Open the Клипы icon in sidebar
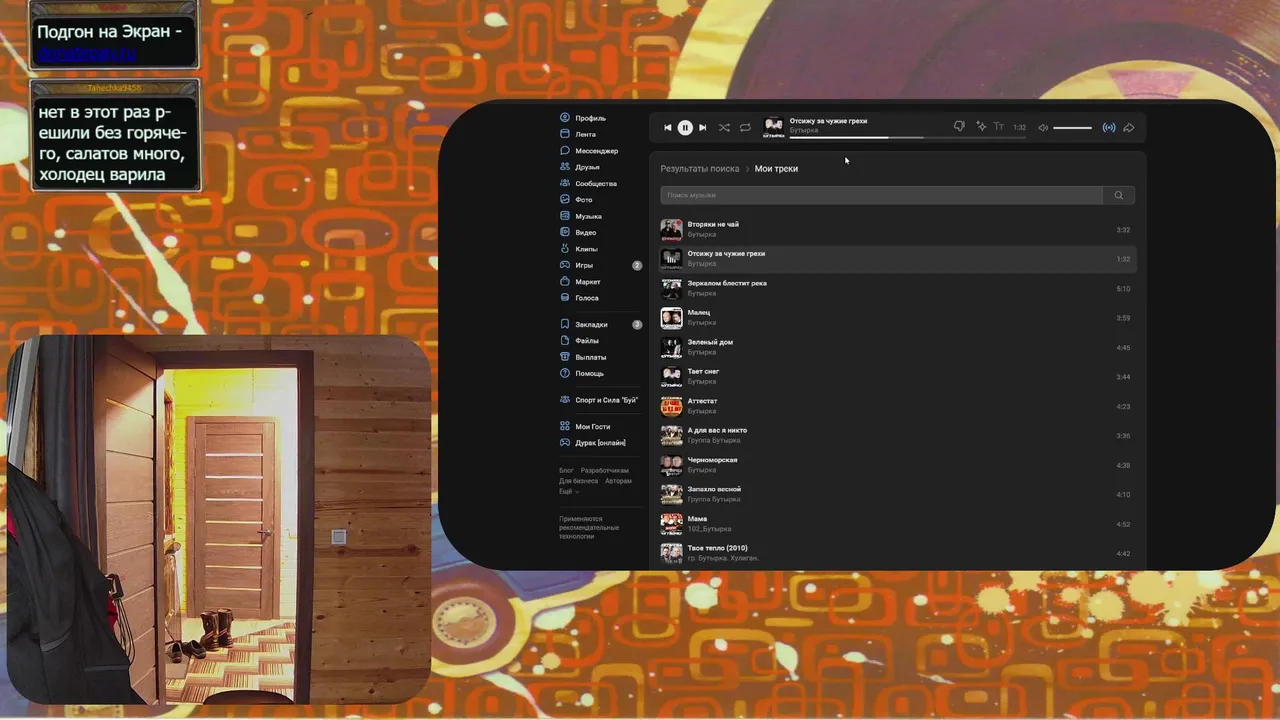The width and height of the screenshot is (1280, 720). click(565, 249)
